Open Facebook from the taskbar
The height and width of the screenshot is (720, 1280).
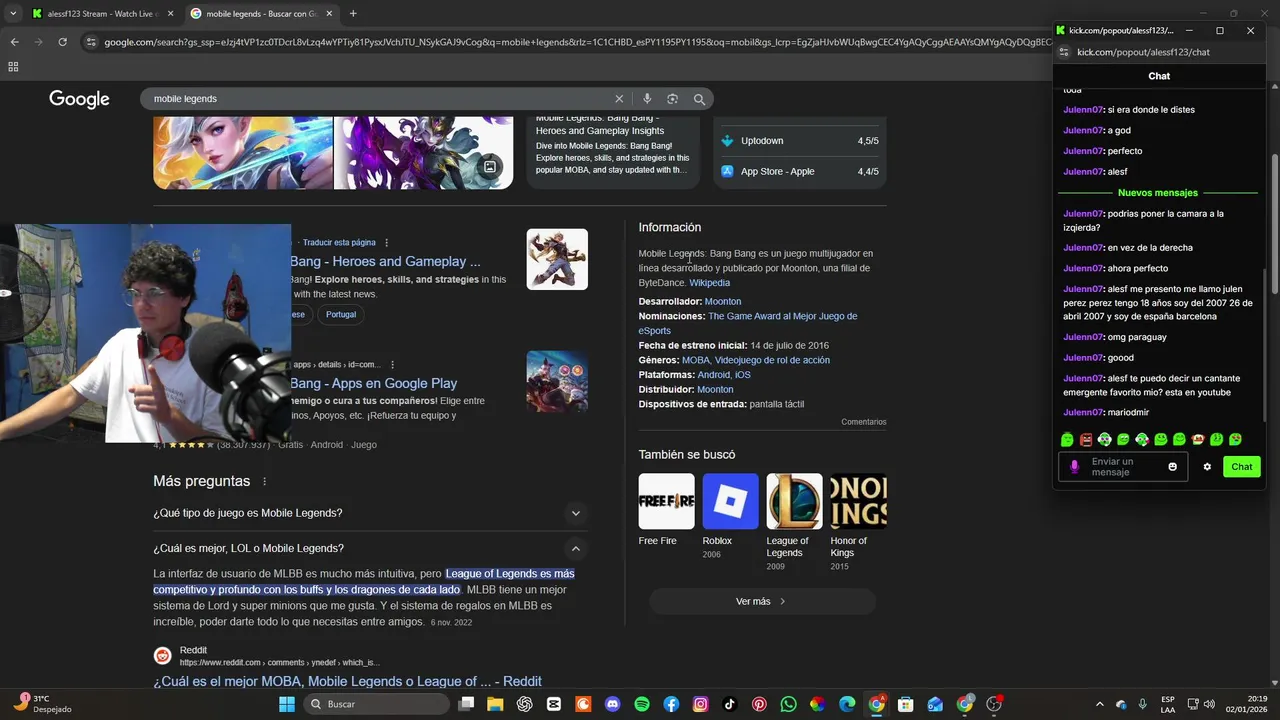point(671,704)
